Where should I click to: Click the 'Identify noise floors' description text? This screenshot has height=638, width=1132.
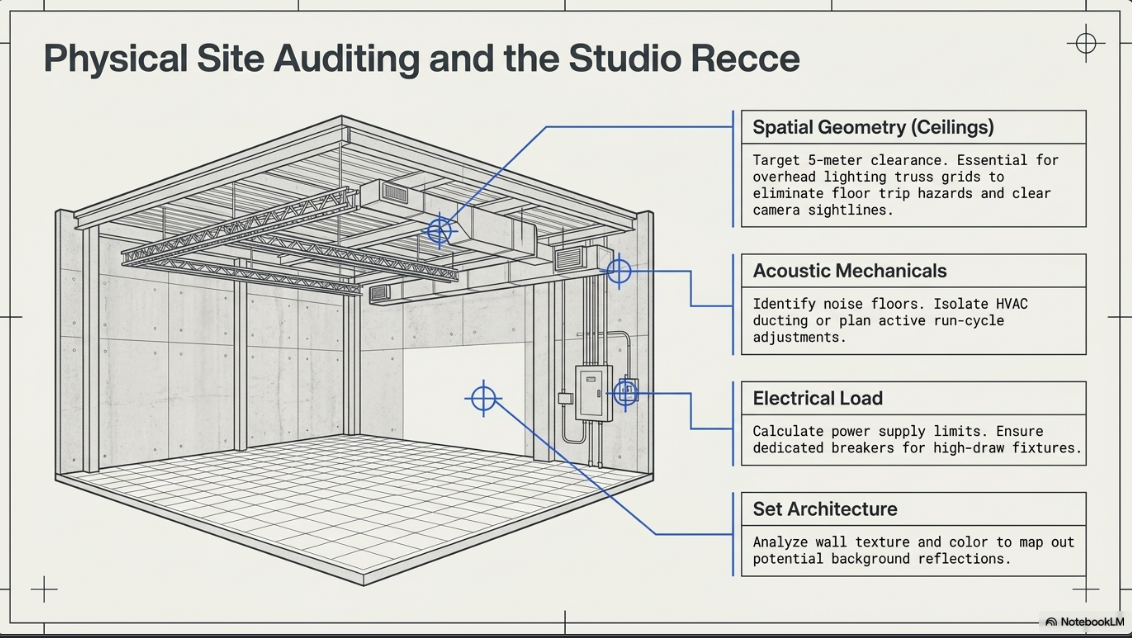pos(889,320)
